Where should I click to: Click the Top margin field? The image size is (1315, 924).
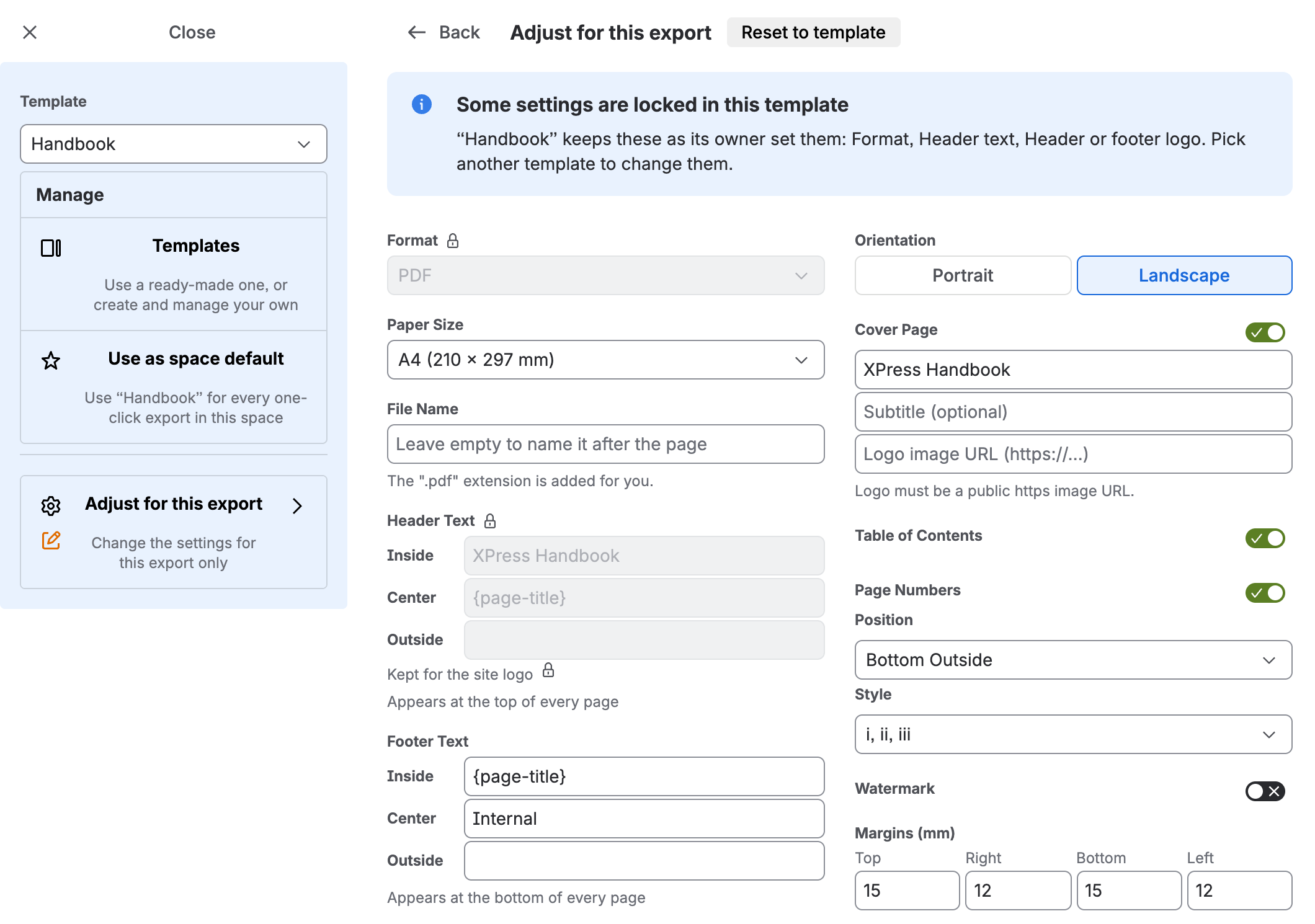pos(907,891)
